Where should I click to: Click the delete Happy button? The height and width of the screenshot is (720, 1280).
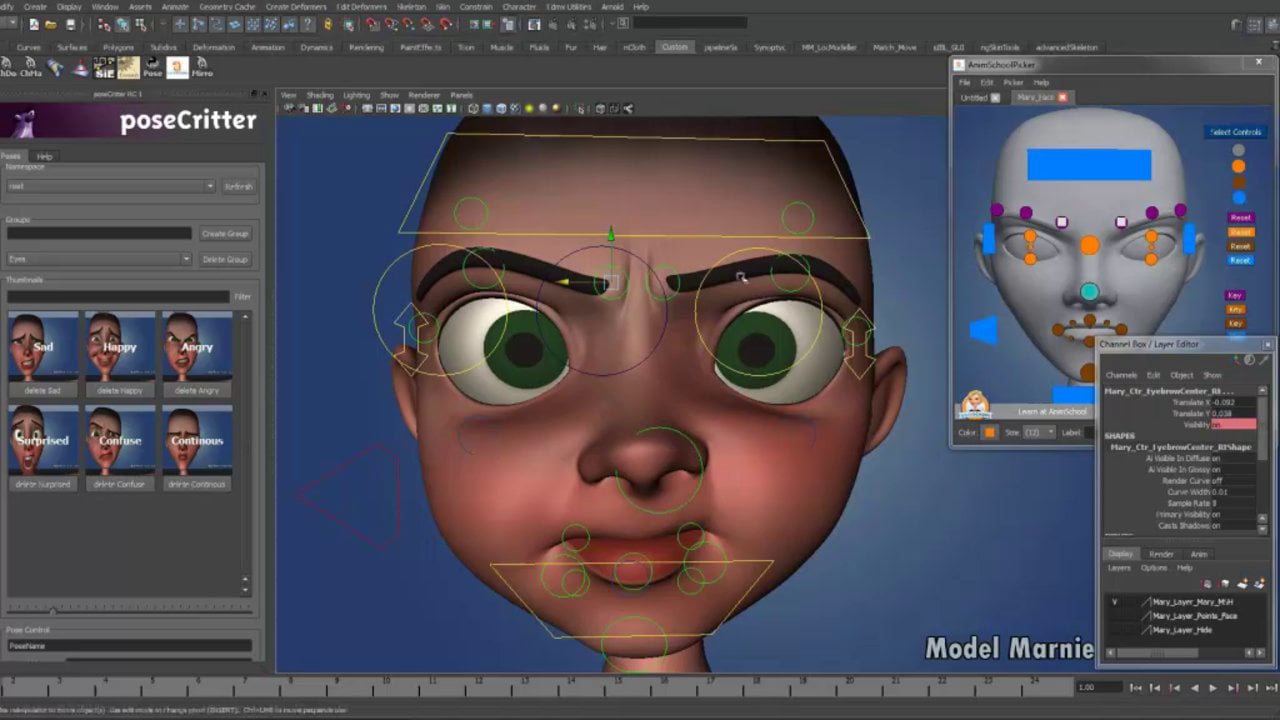pyautogui.click(x=119, y=390)
